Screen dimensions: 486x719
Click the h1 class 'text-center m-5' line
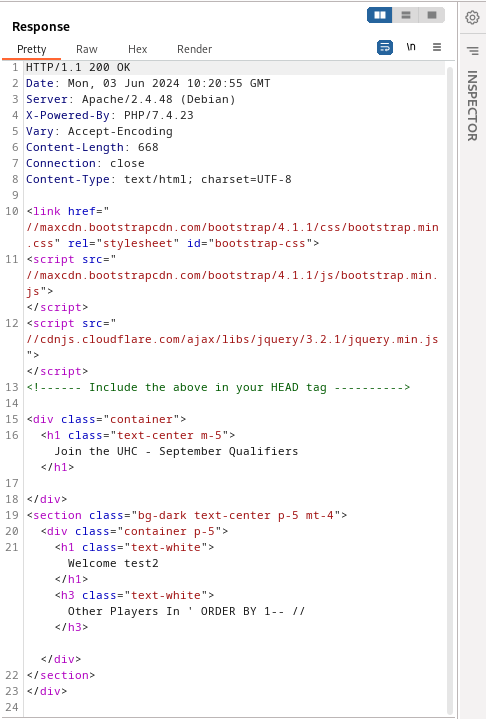tap(138, 435)
